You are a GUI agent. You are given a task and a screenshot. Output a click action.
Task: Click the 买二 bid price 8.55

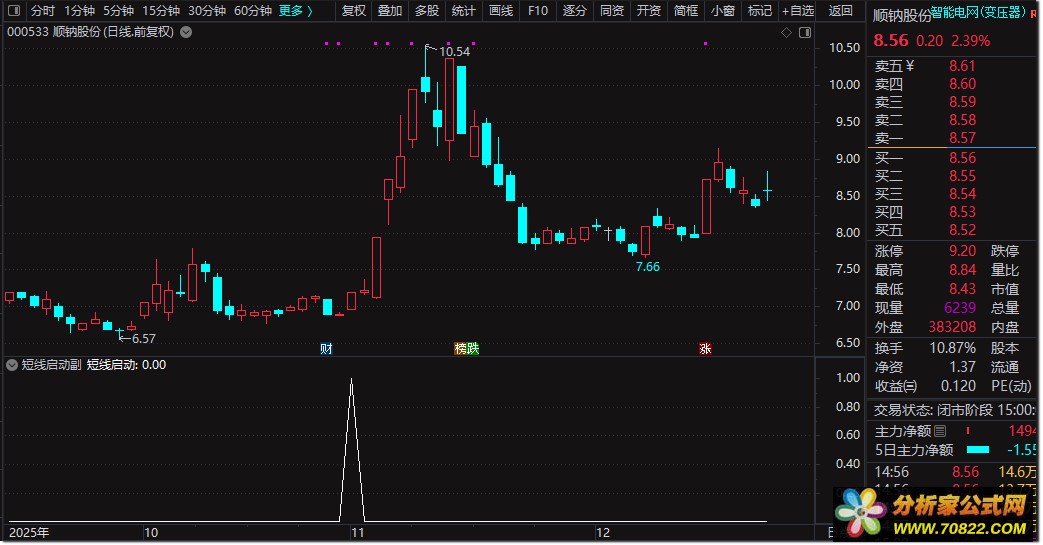coord(962,176)
